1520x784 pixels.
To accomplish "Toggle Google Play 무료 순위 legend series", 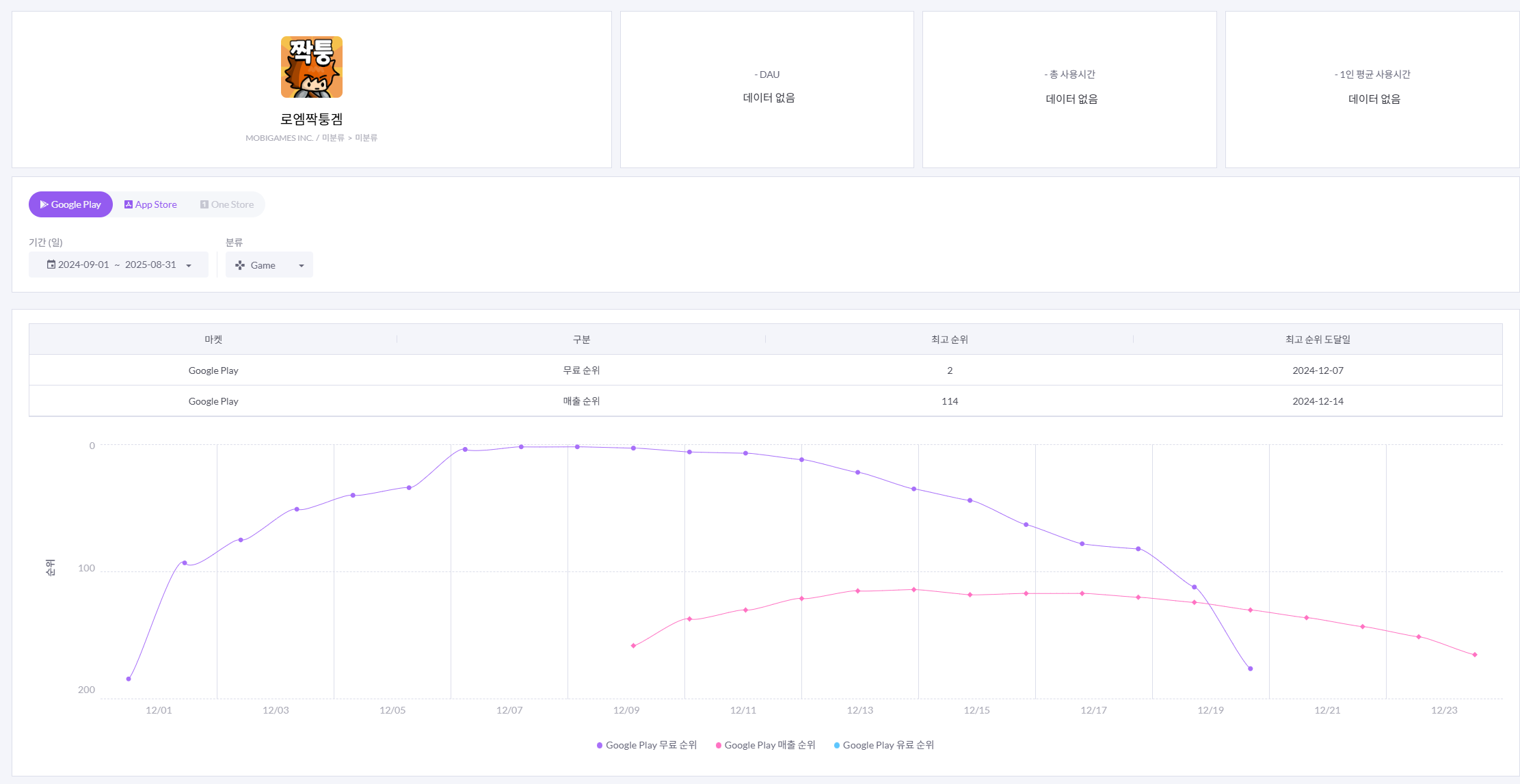I will coord(647,745).
